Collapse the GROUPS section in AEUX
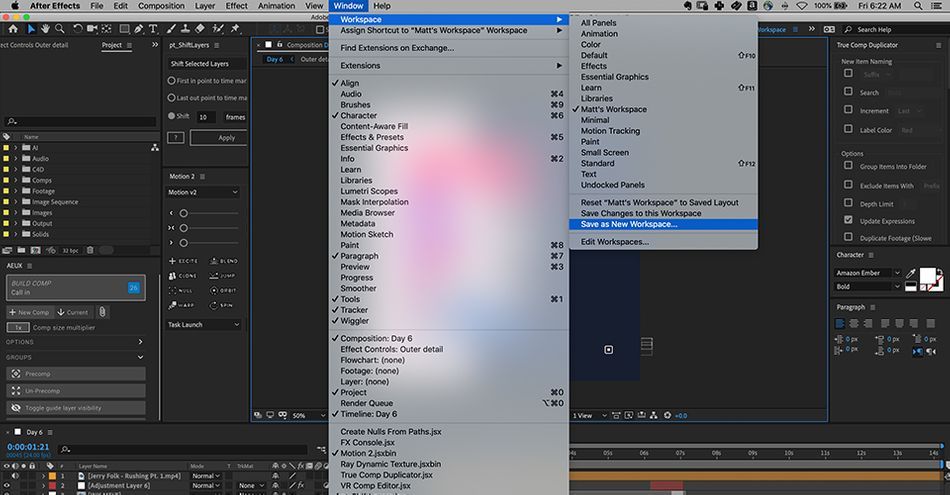Image resolution: width=950 pixels, height=495 pixels. pyautogui.click(x=141, y=357)
